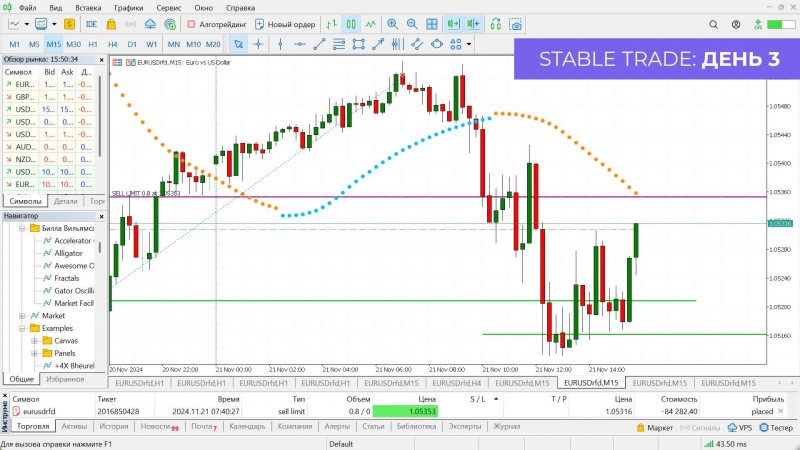Image resolution: width=800 pixels, height=450 pixels.
Task: Open the new chart dropdown arrow
Action: tap(26, 24)
